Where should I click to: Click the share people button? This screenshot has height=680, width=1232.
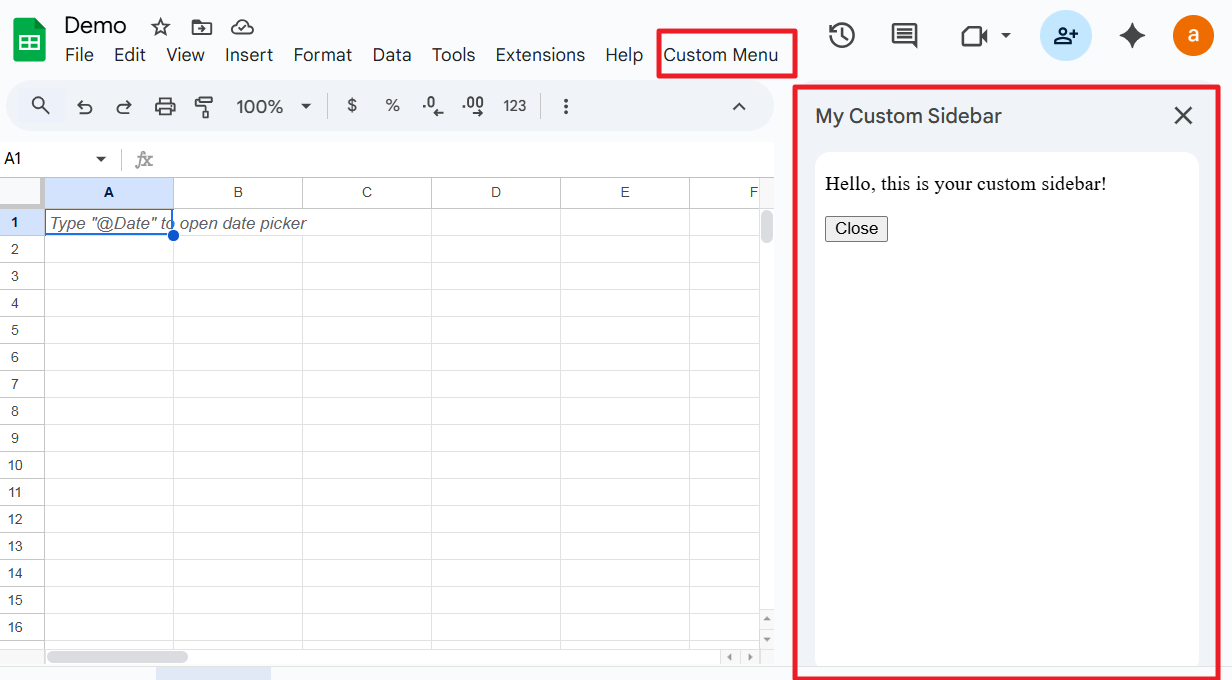(x=1065, y=36)
